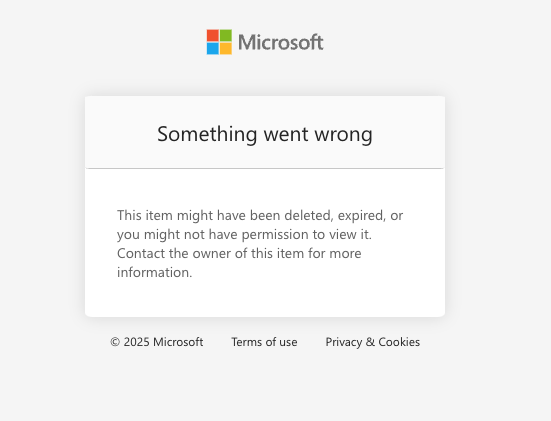This screenshot has width=551, height=421.
Task: Open the Terms of use link
Action: (x=264, y=342)
